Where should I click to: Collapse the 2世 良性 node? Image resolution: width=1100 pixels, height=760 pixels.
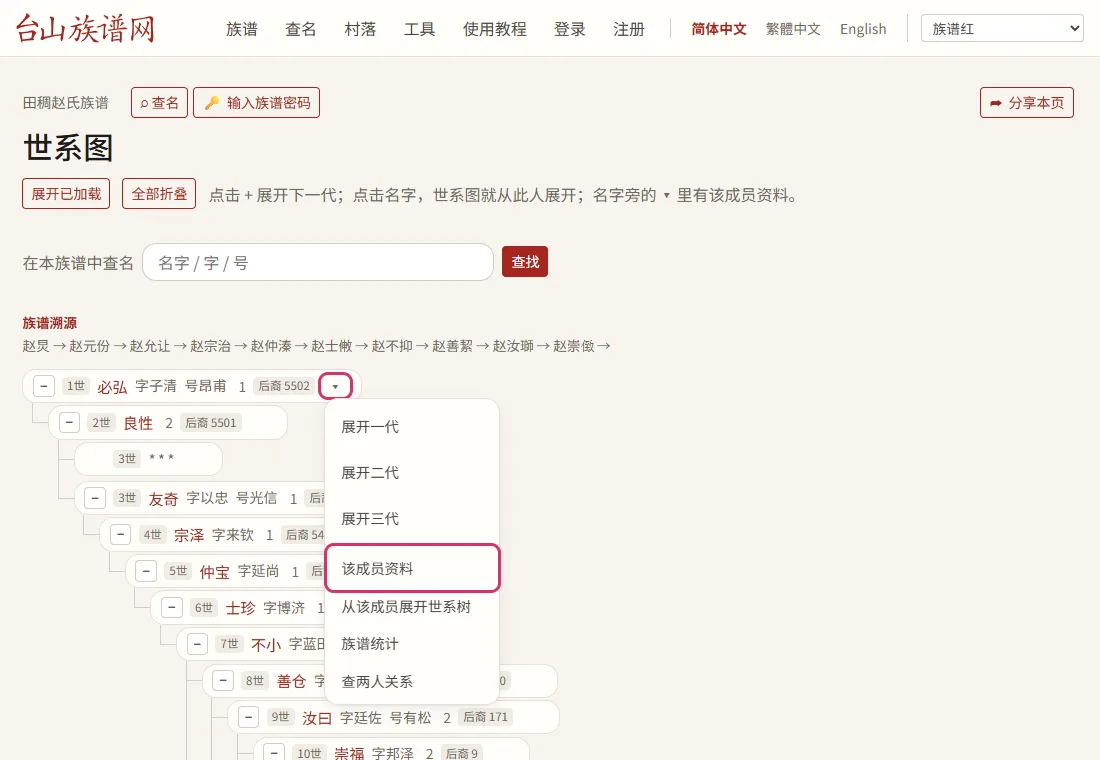coord(69,422)
